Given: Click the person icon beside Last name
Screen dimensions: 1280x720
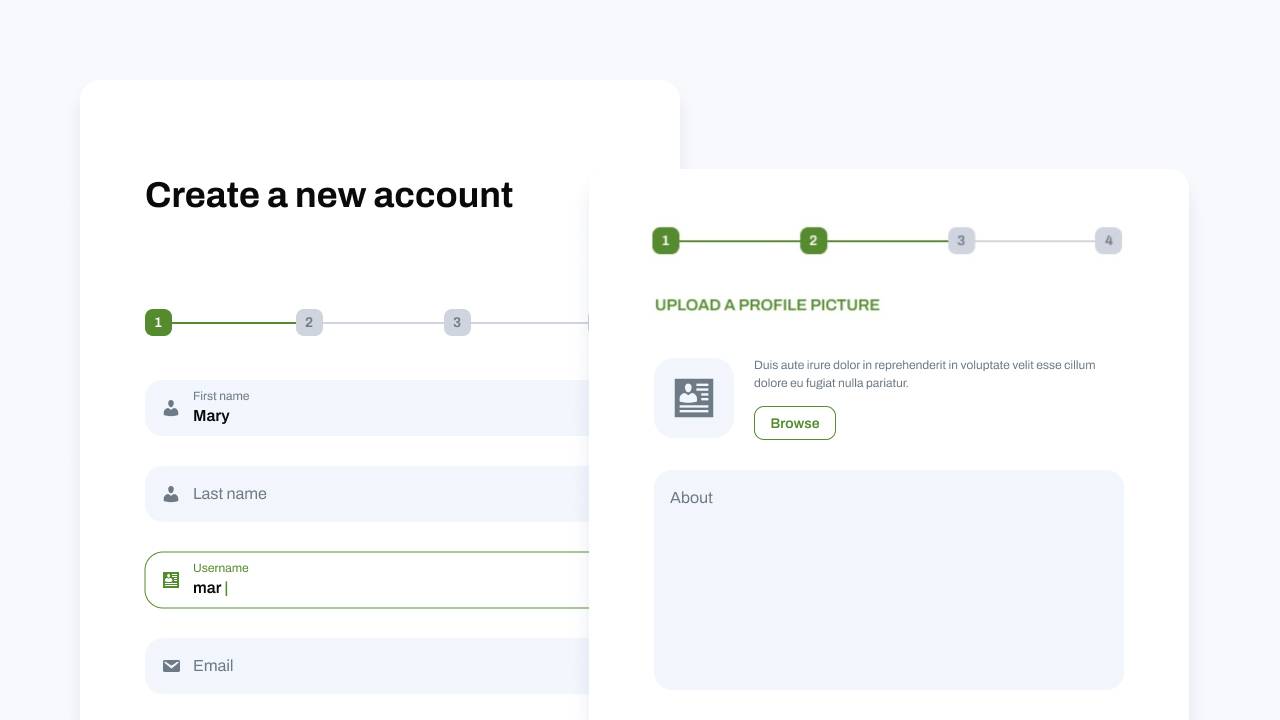Looking at the screenshot, I should coord(171,494).
